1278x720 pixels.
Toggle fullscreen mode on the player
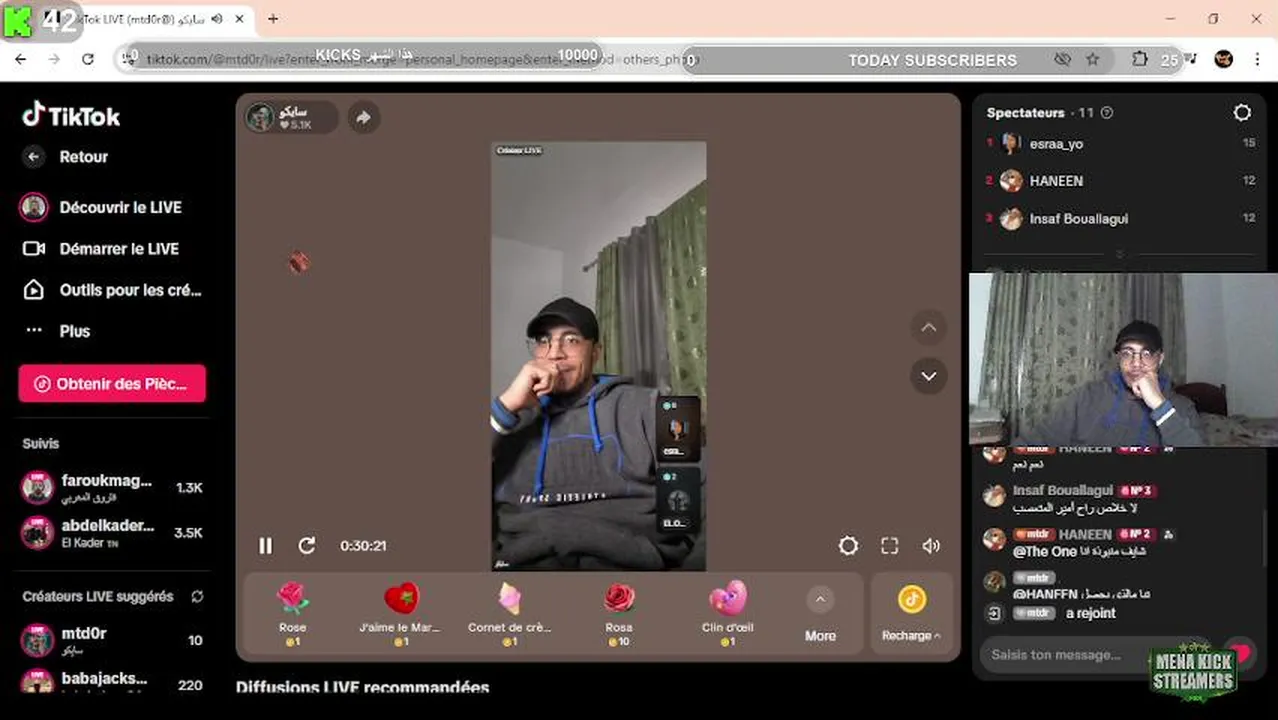point(889,545)
